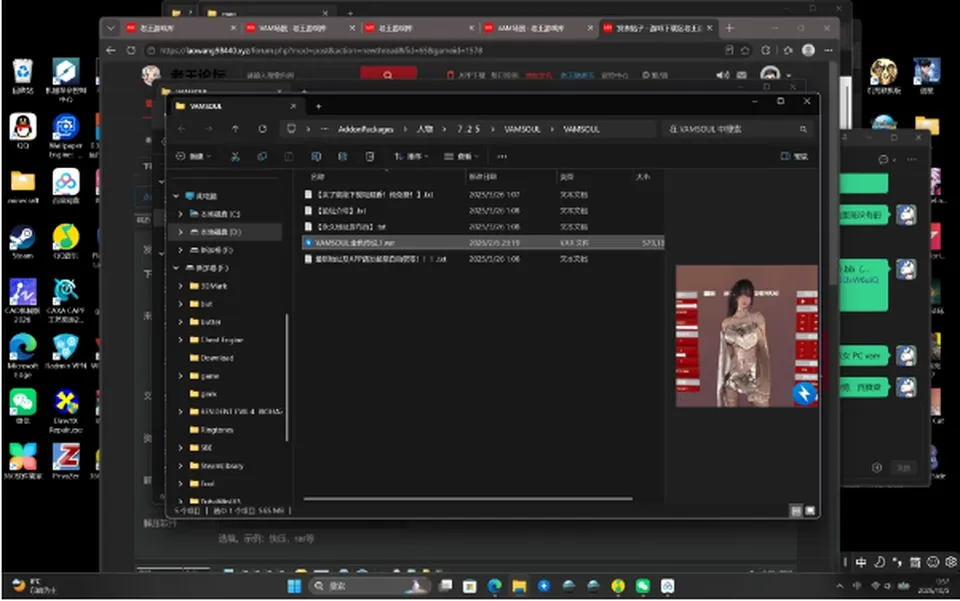
Task: Click the Rename icon in Explorer toolbar
Action: point(316,157)
